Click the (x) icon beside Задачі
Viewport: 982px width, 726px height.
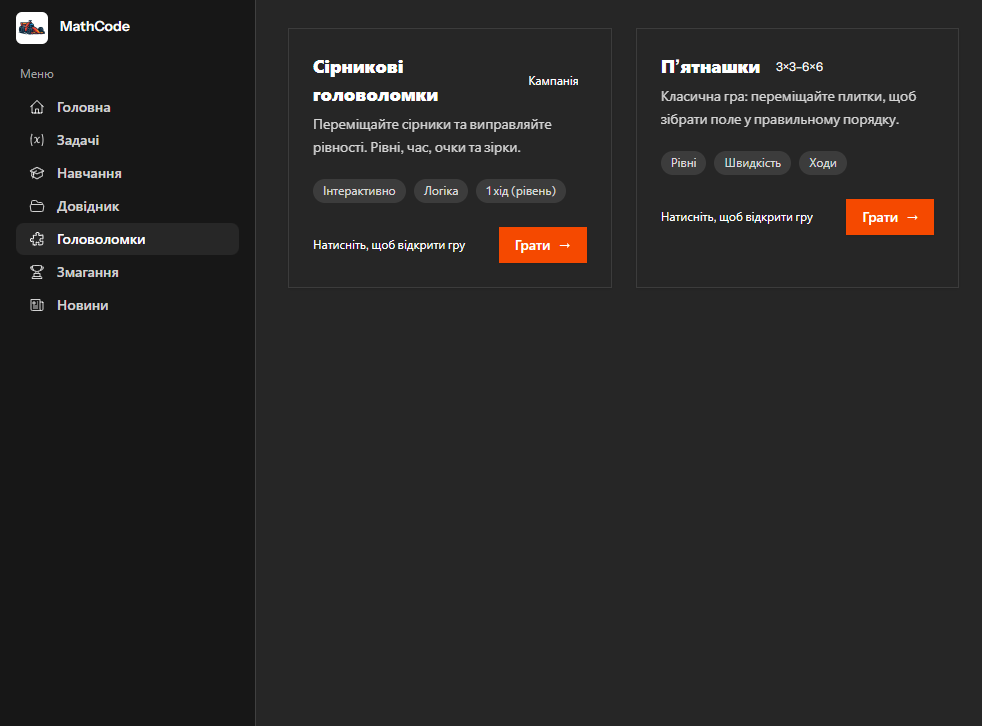tap(37, 140)
